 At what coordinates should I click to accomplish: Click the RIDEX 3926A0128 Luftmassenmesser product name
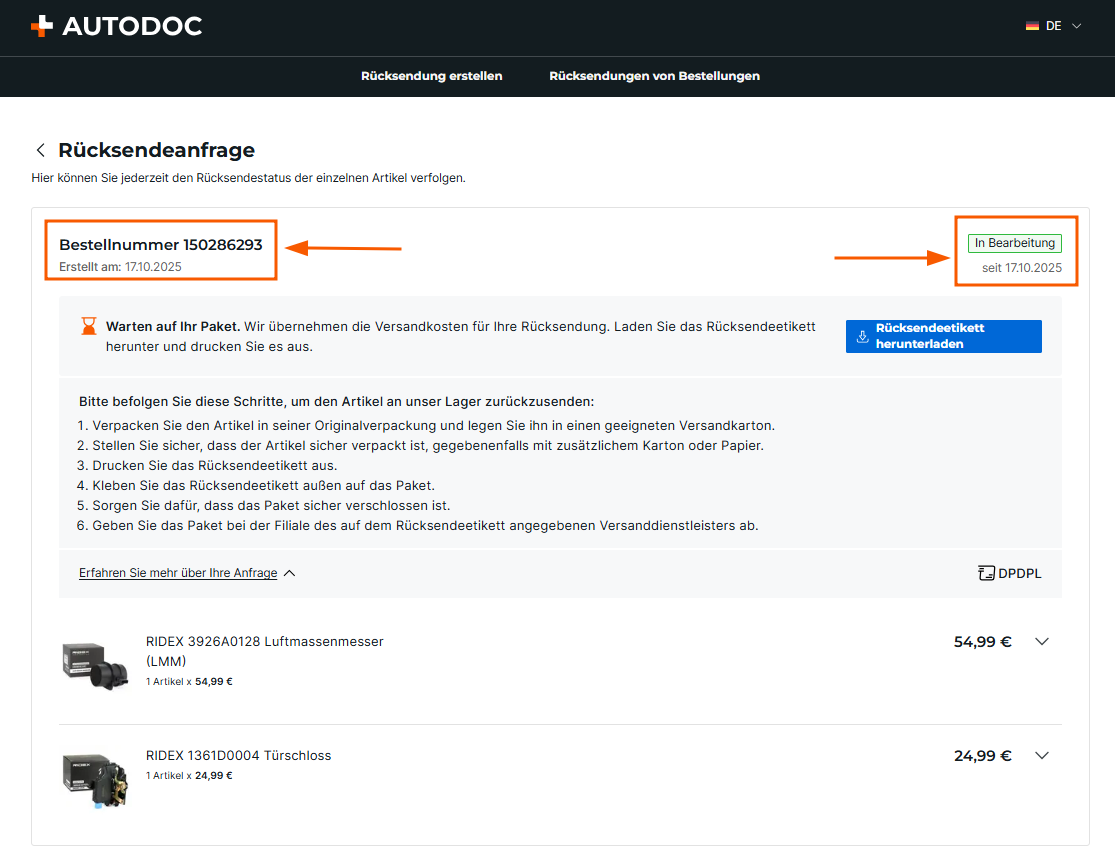(x=264, y=642)
